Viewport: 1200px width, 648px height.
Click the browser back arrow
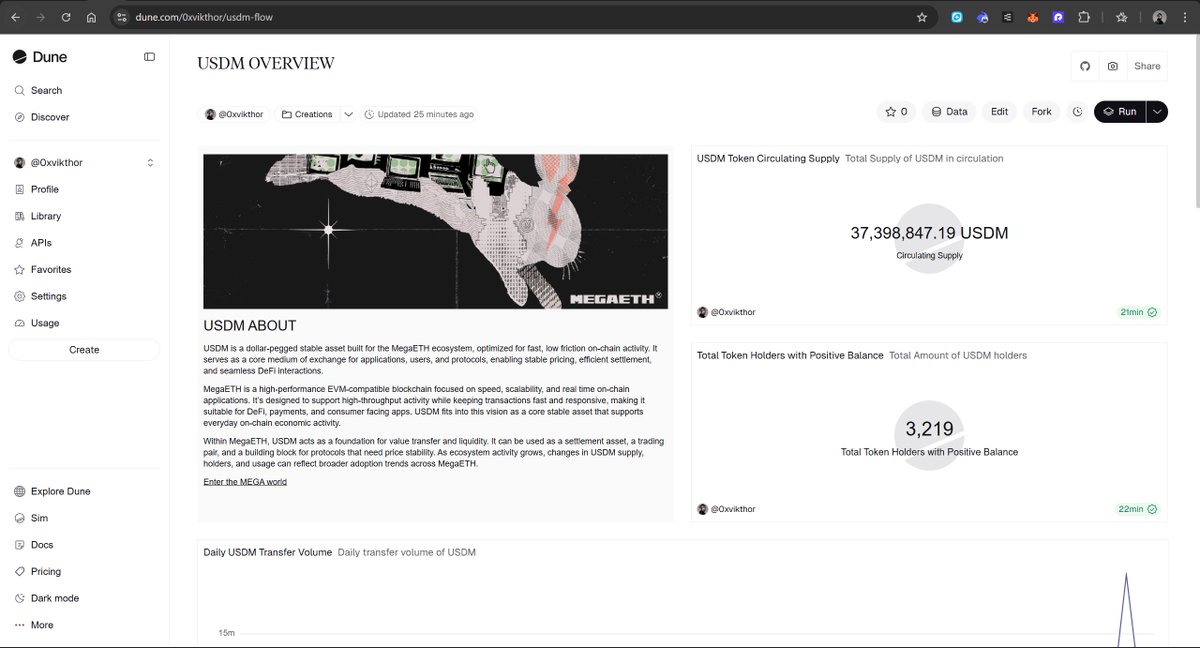click(15, 17)
